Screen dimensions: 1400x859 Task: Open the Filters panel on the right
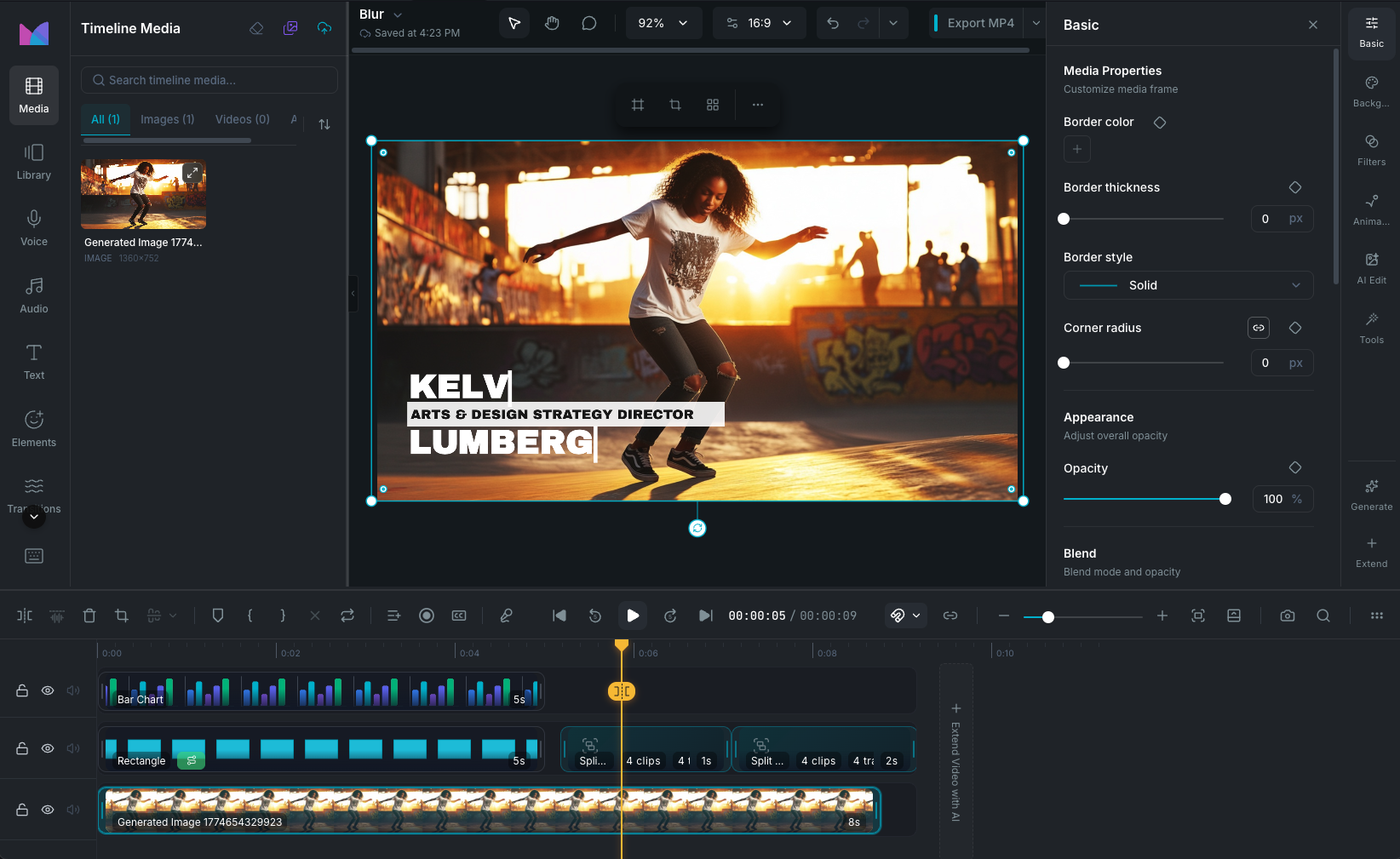tap(1371, 149)
